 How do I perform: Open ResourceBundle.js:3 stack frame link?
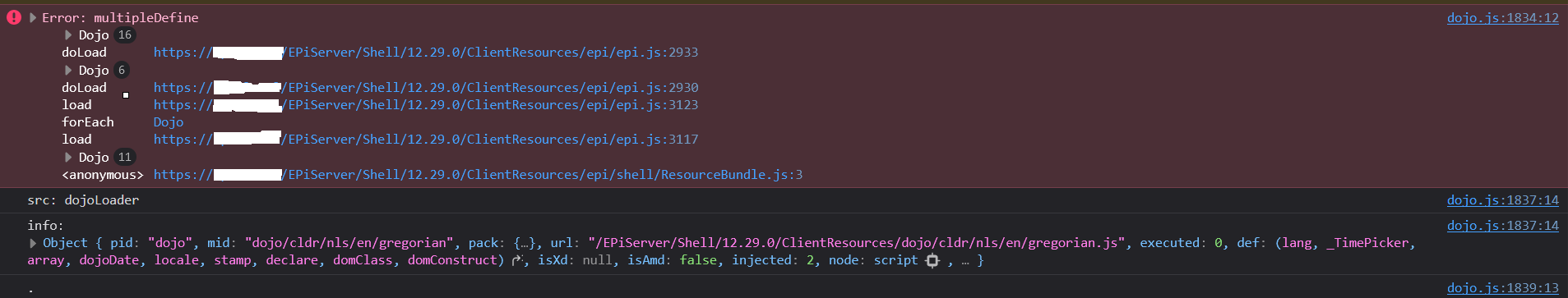(x=478, y=175)
